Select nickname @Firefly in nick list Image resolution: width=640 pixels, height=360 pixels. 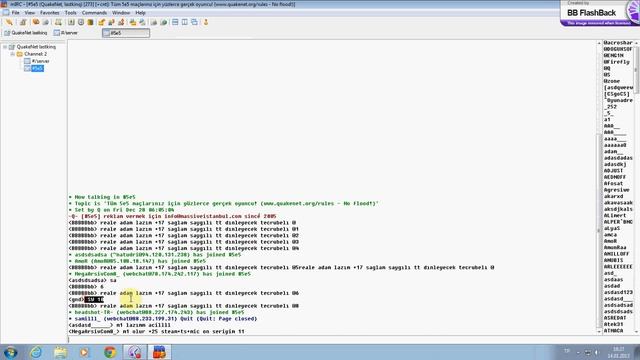pyautogui.click(x=616, y=62)
